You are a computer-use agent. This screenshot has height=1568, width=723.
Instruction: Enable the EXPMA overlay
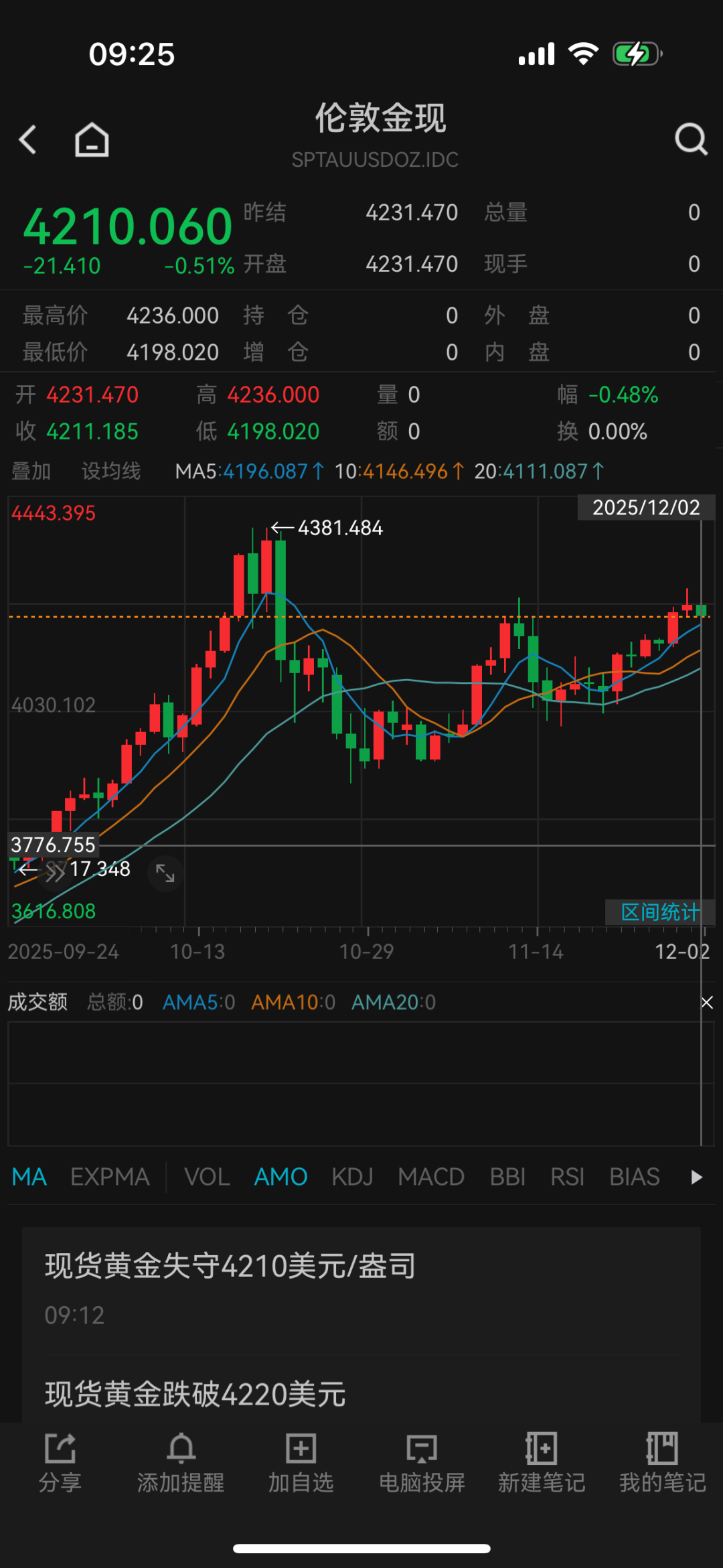click(110, 1177)
